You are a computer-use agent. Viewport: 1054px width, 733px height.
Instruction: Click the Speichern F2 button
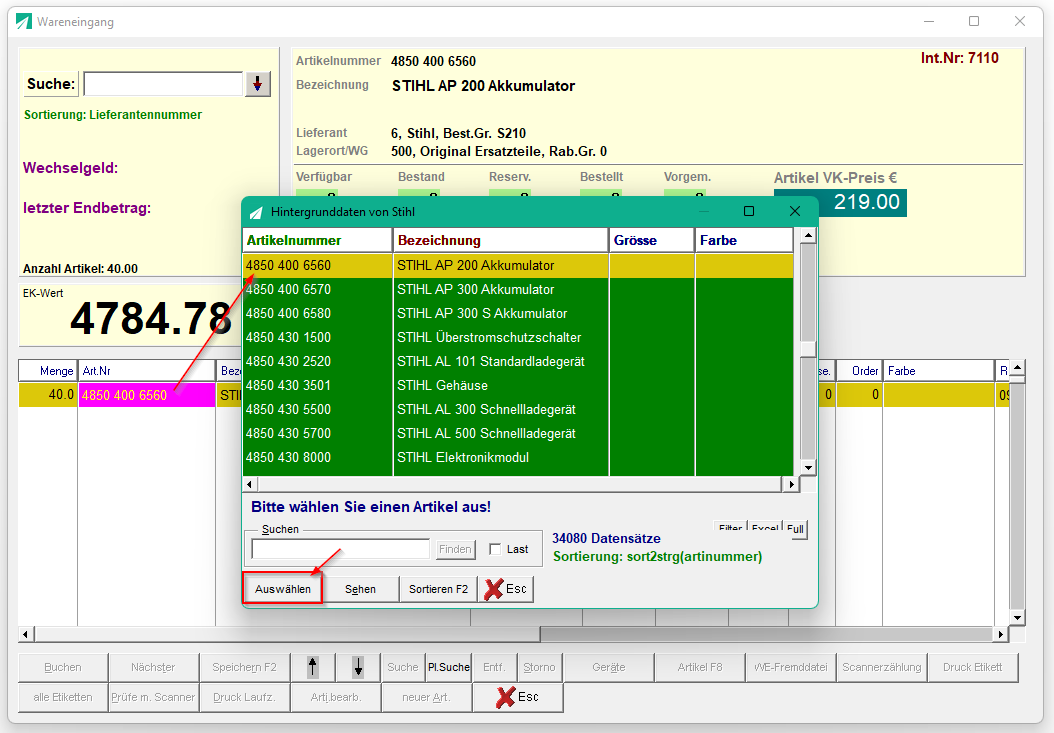pyautogui.click(x=245, y=667)
